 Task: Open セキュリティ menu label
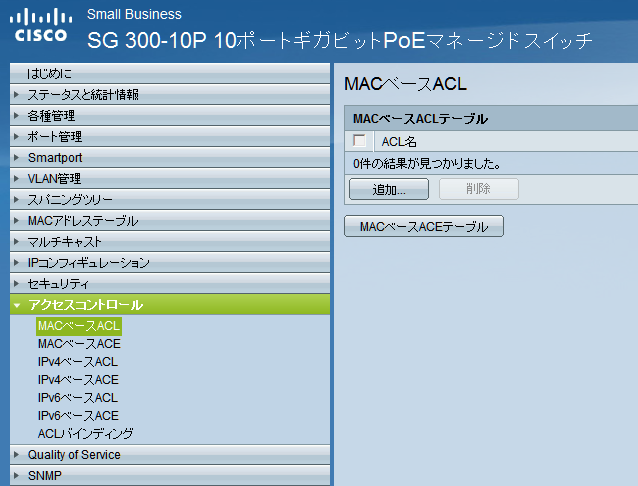[x=58, y=284]
